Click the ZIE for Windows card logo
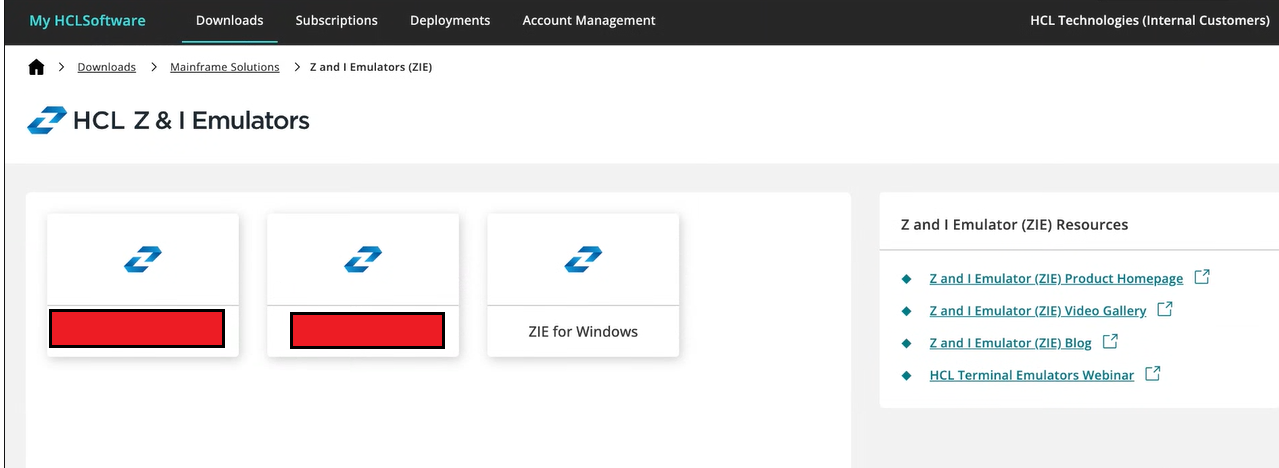This screenshot has width=1279, height=468. click(x=583, y=260)
